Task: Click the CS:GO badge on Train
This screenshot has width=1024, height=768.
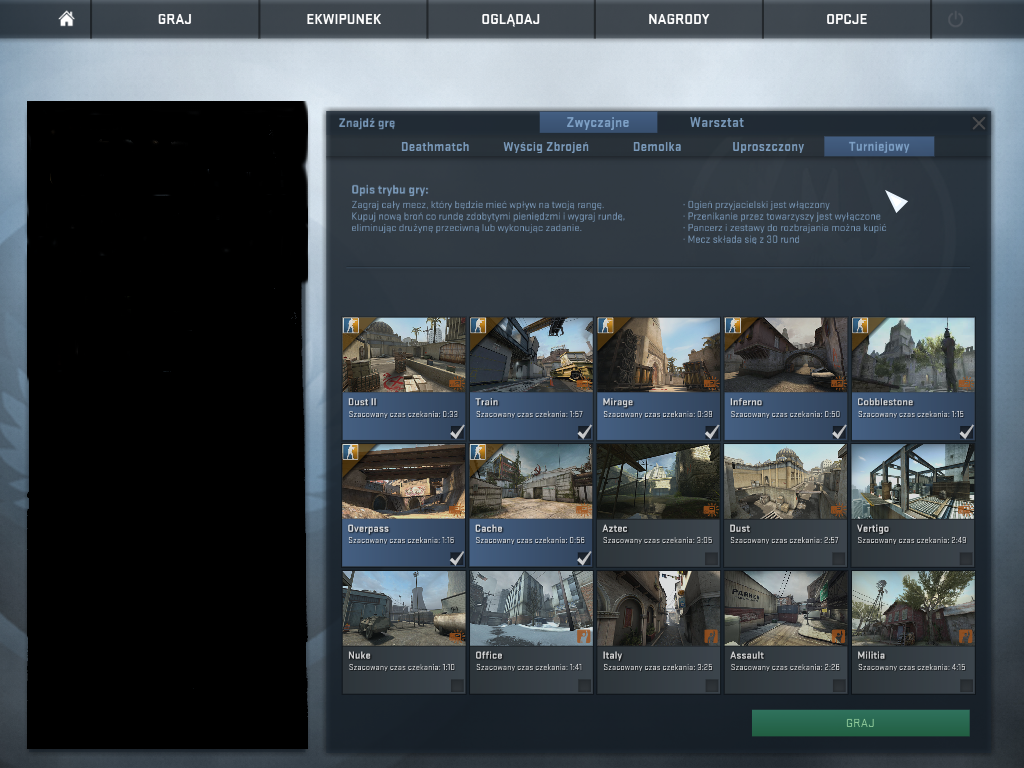Action: click(479, 325)
